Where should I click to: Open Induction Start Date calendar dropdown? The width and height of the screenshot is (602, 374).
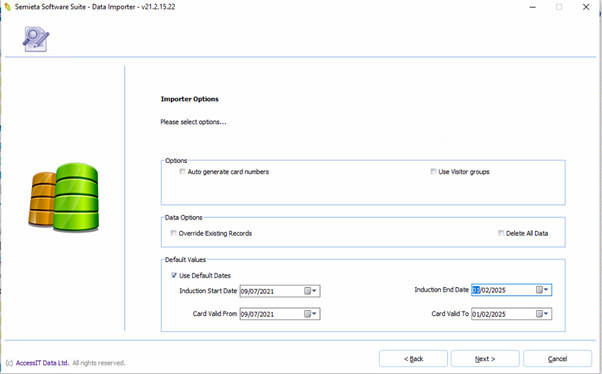pos(311,291)
